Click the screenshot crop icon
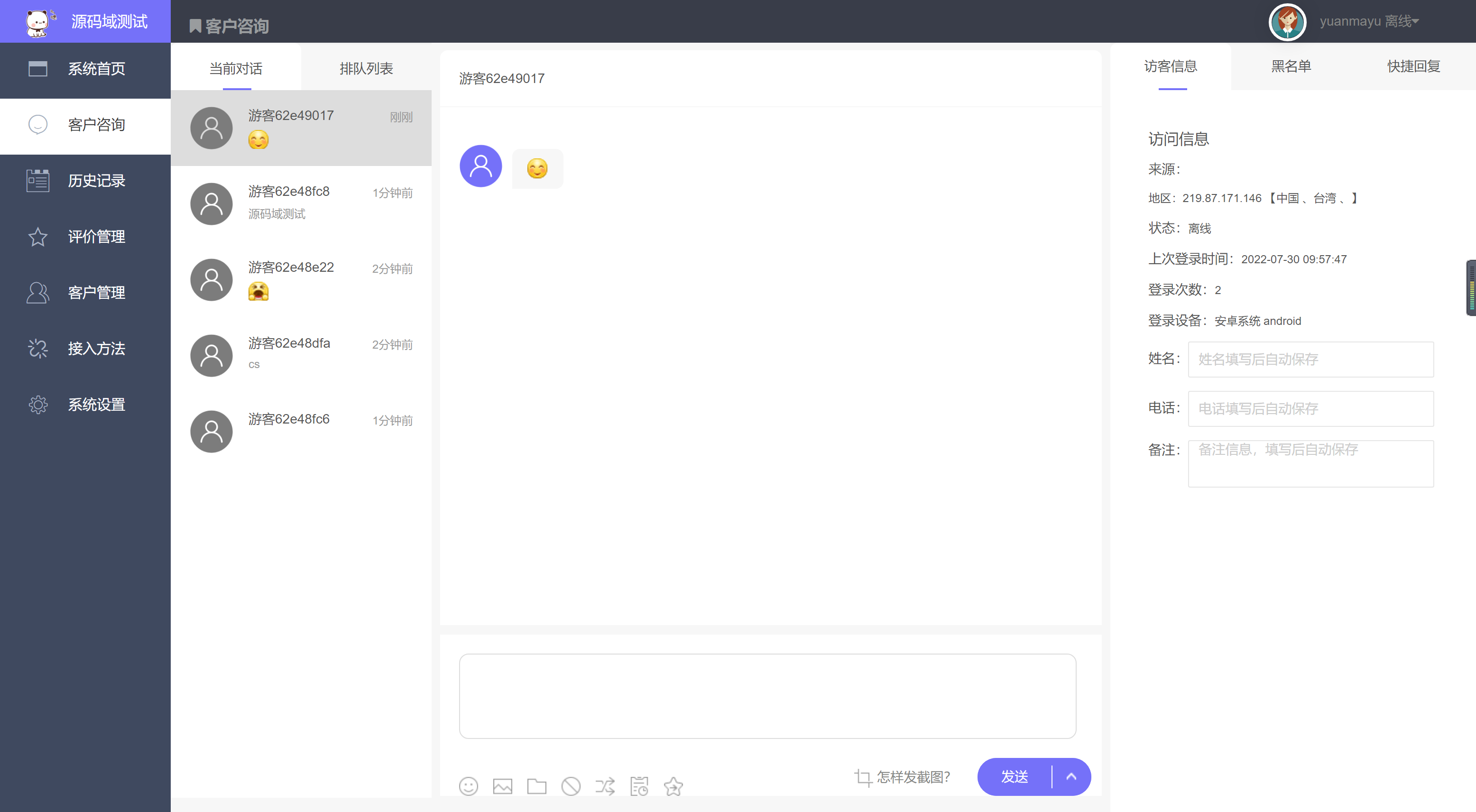The height and width of the screenshot is (812, 1476). (x=864, y=777)
